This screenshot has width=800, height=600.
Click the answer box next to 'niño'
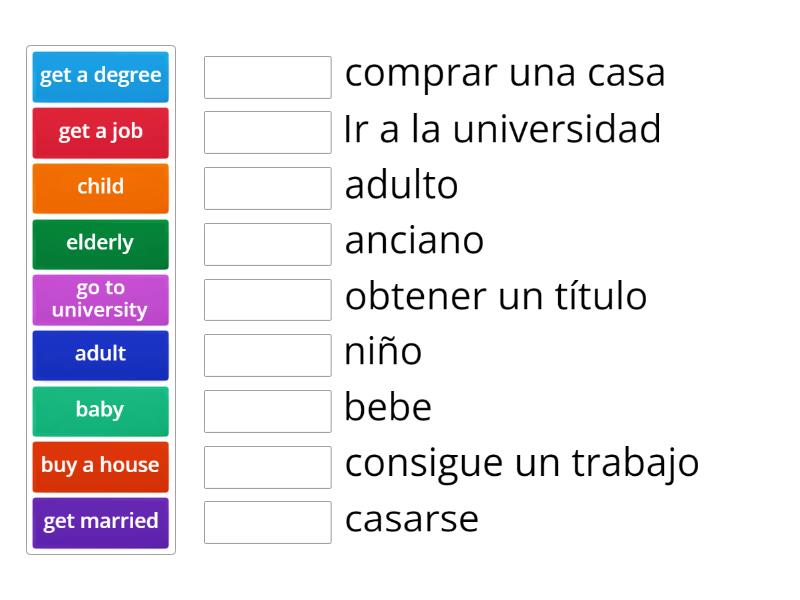(267, 353)
